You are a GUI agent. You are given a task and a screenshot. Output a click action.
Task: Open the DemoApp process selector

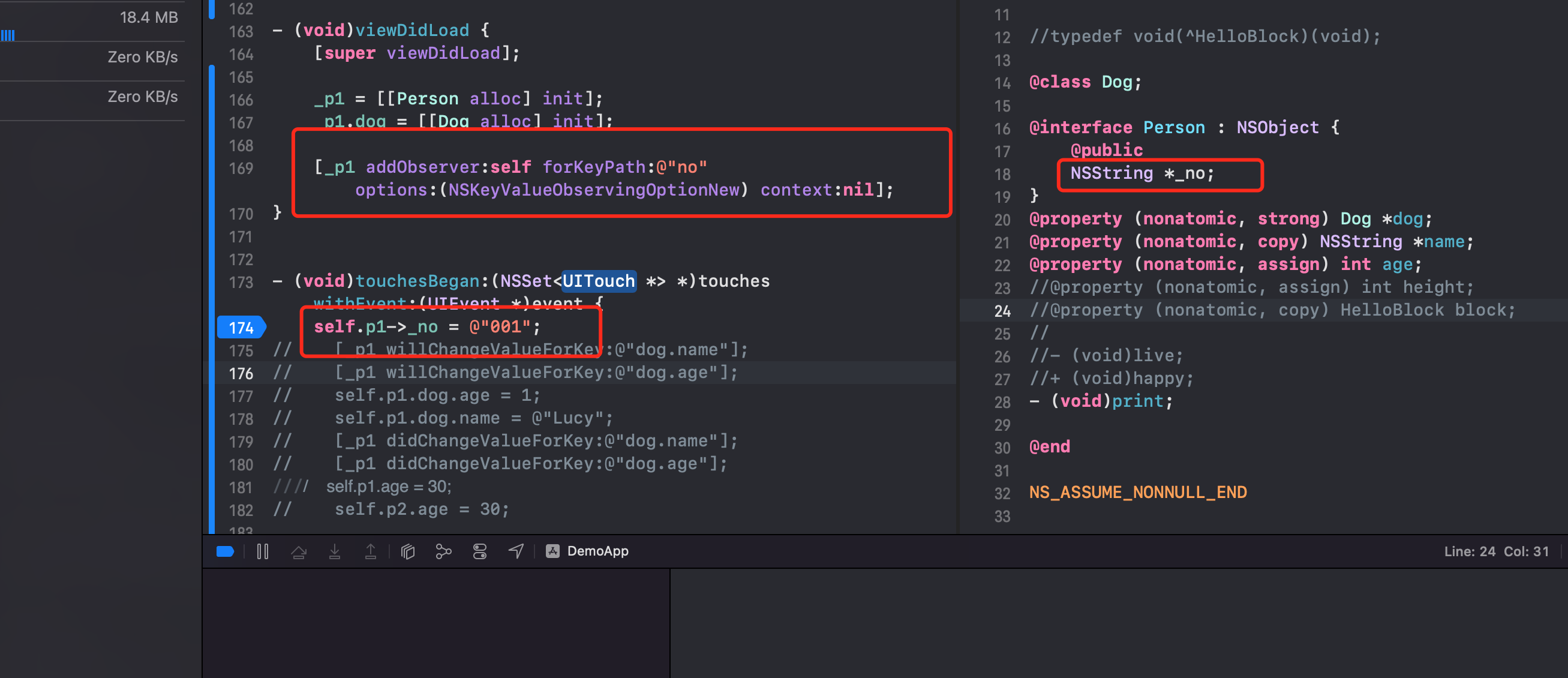587,551
